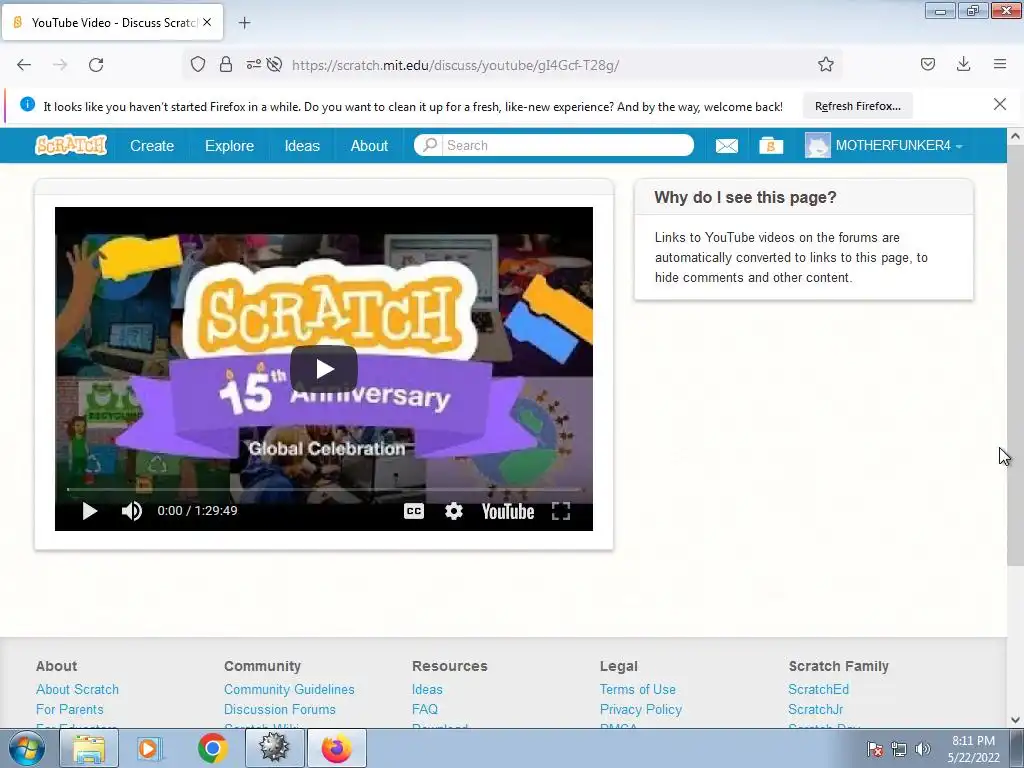The height and width of the screenshot is (768, 1024).
Task: Click the search magnifier icon
Action: pos(430,145)
